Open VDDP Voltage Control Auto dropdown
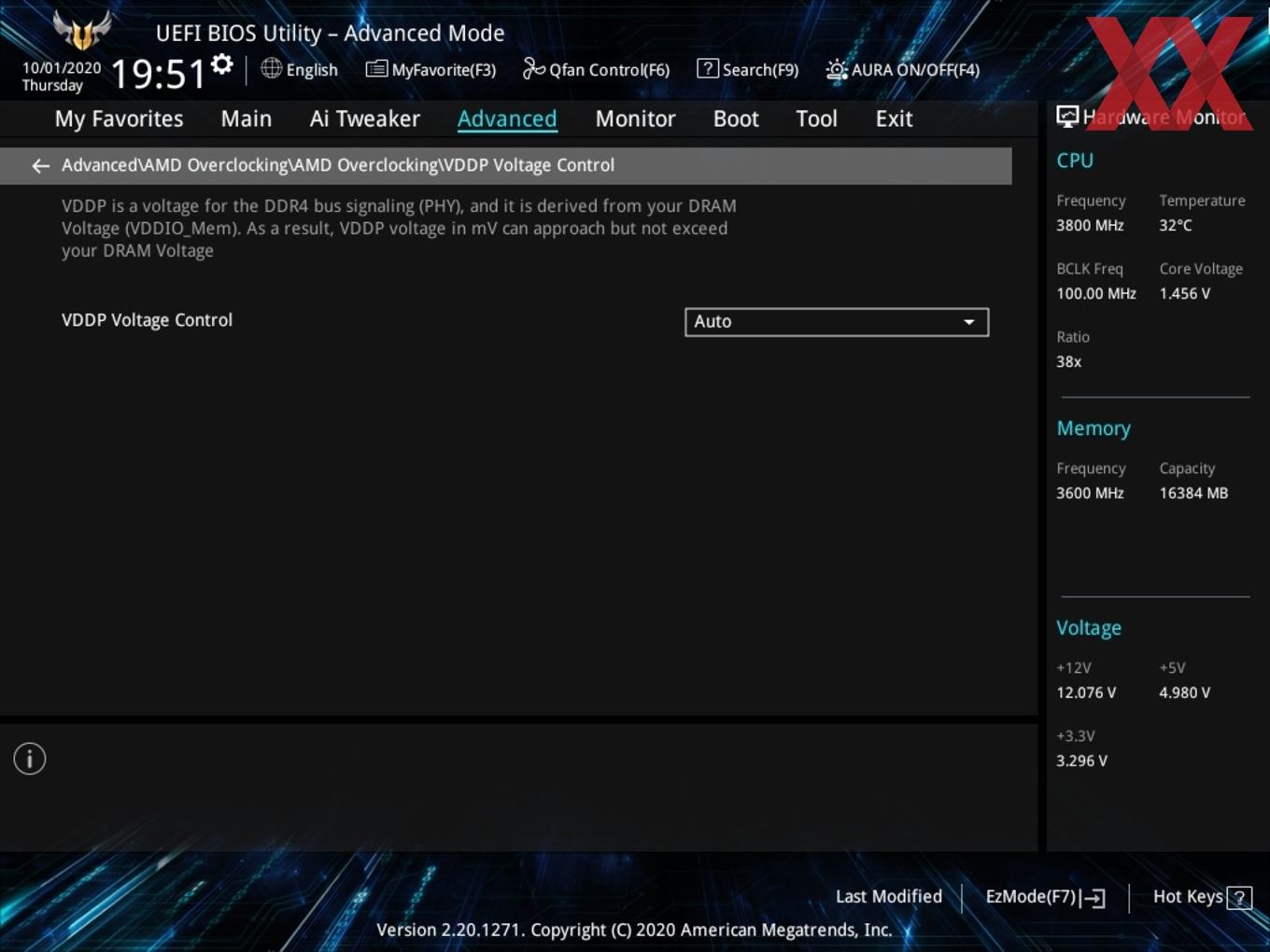This screenshot has height=952, width=1270. coord(837,322)
